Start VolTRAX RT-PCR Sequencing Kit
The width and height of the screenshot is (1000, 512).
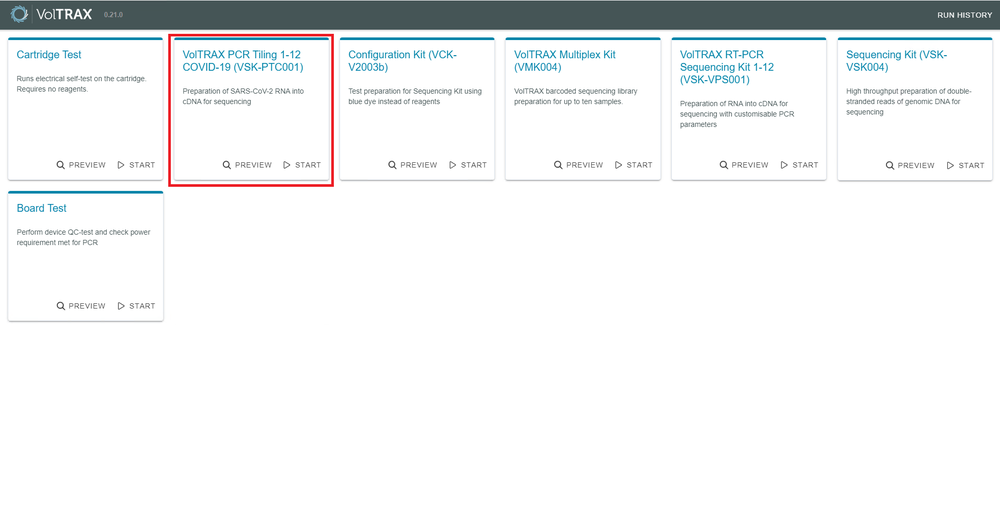800,165
